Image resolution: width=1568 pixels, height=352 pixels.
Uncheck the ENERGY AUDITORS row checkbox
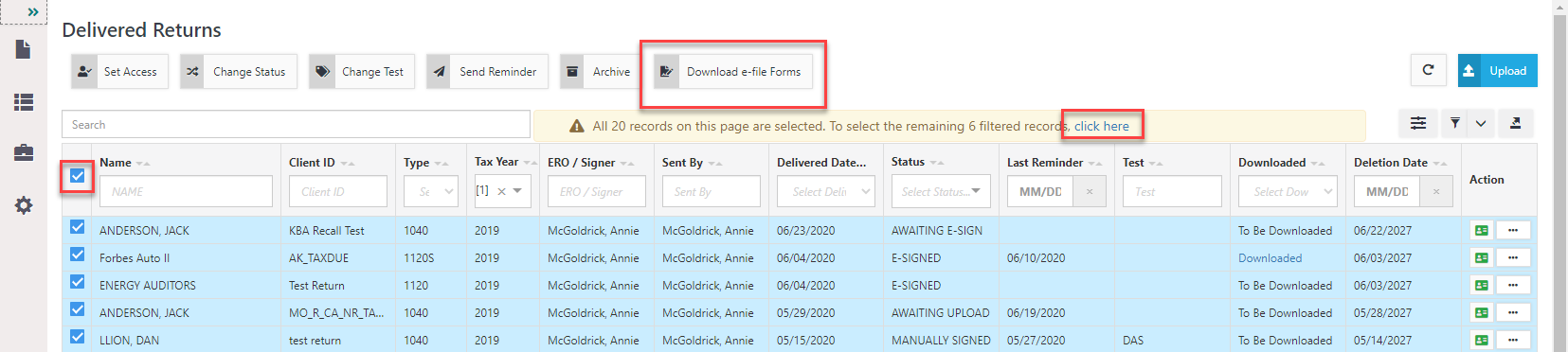pos(77,282)
